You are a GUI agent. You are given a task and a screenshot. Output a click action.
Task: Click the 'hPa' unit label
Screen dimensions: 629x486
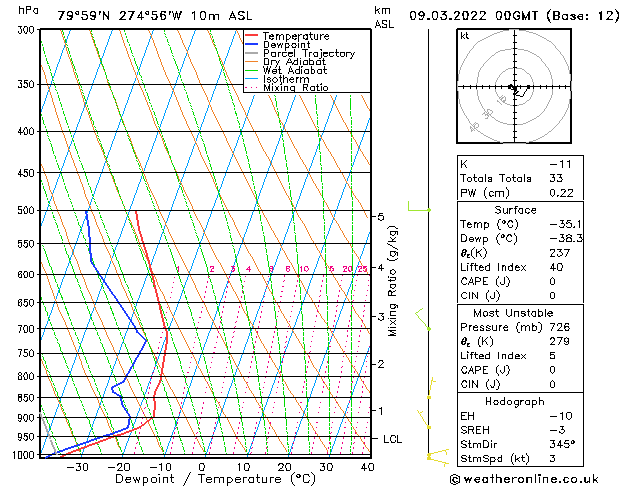tap(28, 10)
